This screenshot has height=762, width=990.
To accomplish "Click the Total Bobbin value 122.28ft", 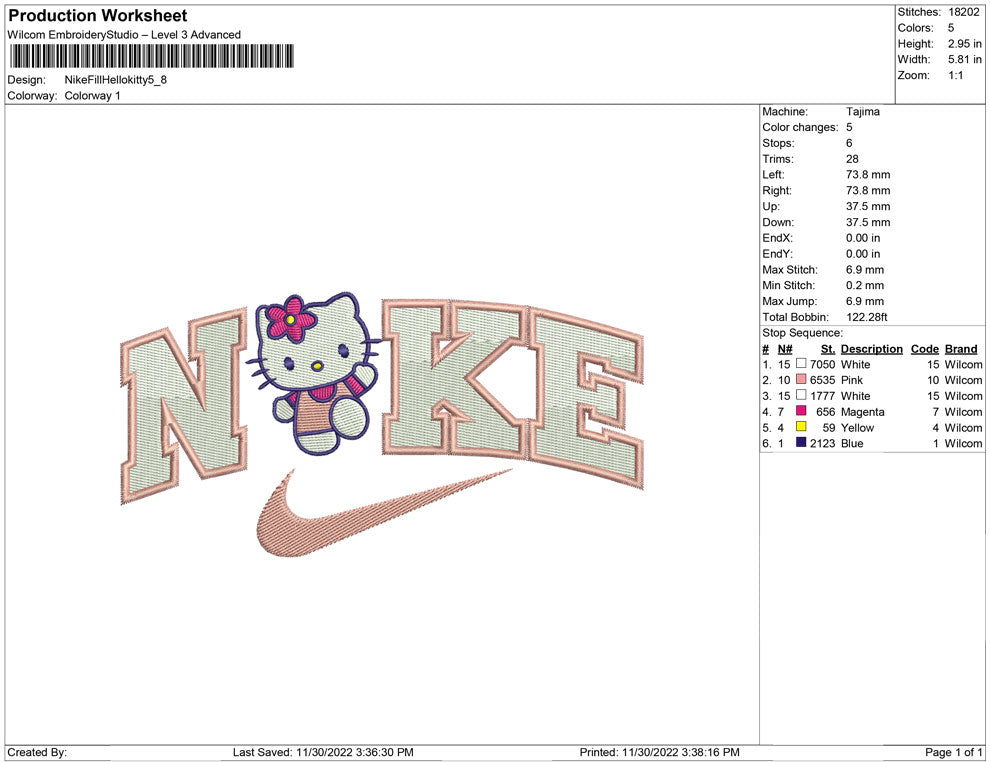I will pyautogui.click(x=866, y=317).
